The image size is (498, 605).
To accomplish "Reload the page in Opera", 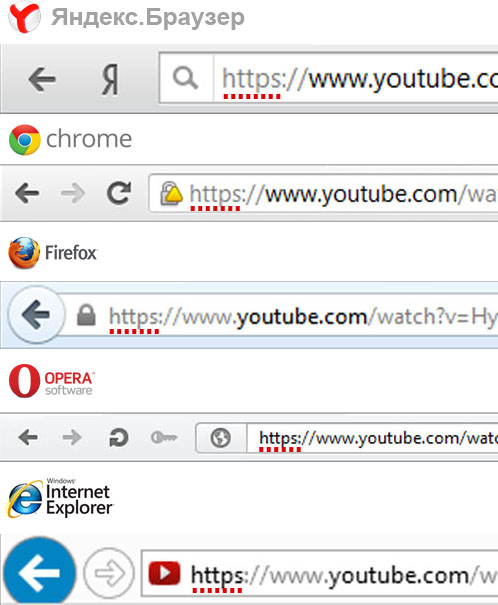I will click(x=118, y=438).
